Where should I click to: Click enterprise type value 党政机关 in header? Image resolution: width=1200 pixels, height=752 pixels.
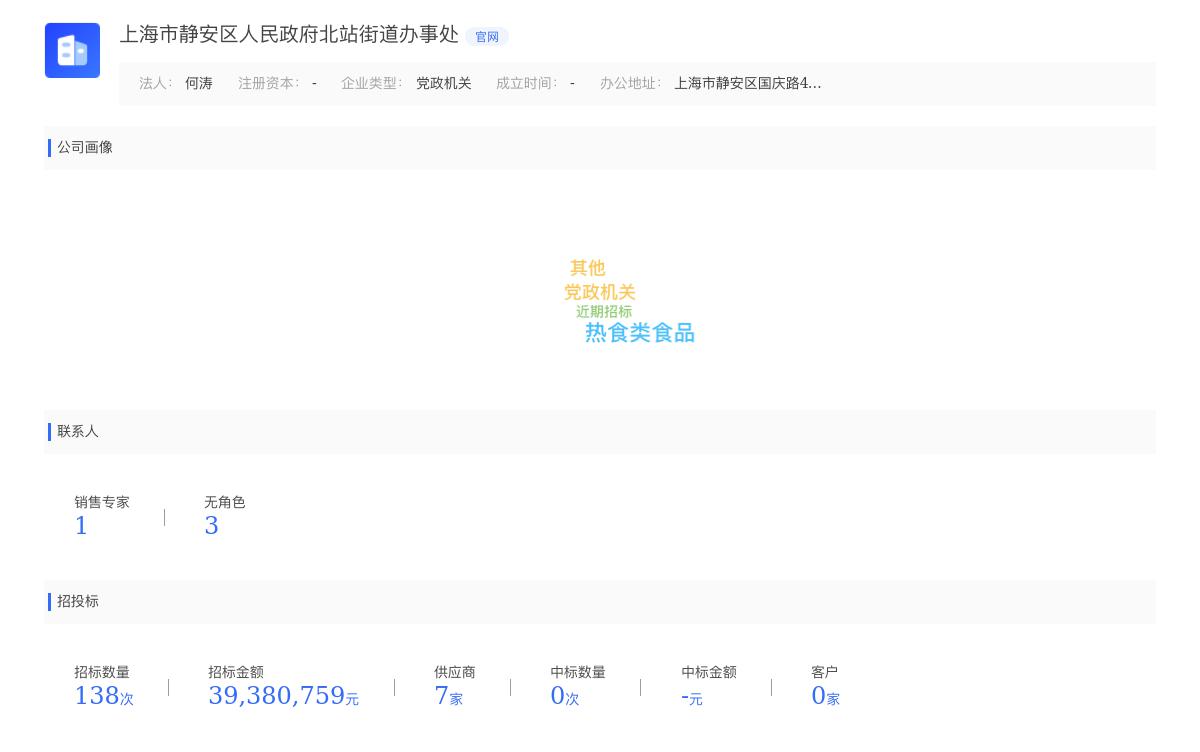pyautogui.click(x=443, y=84)
